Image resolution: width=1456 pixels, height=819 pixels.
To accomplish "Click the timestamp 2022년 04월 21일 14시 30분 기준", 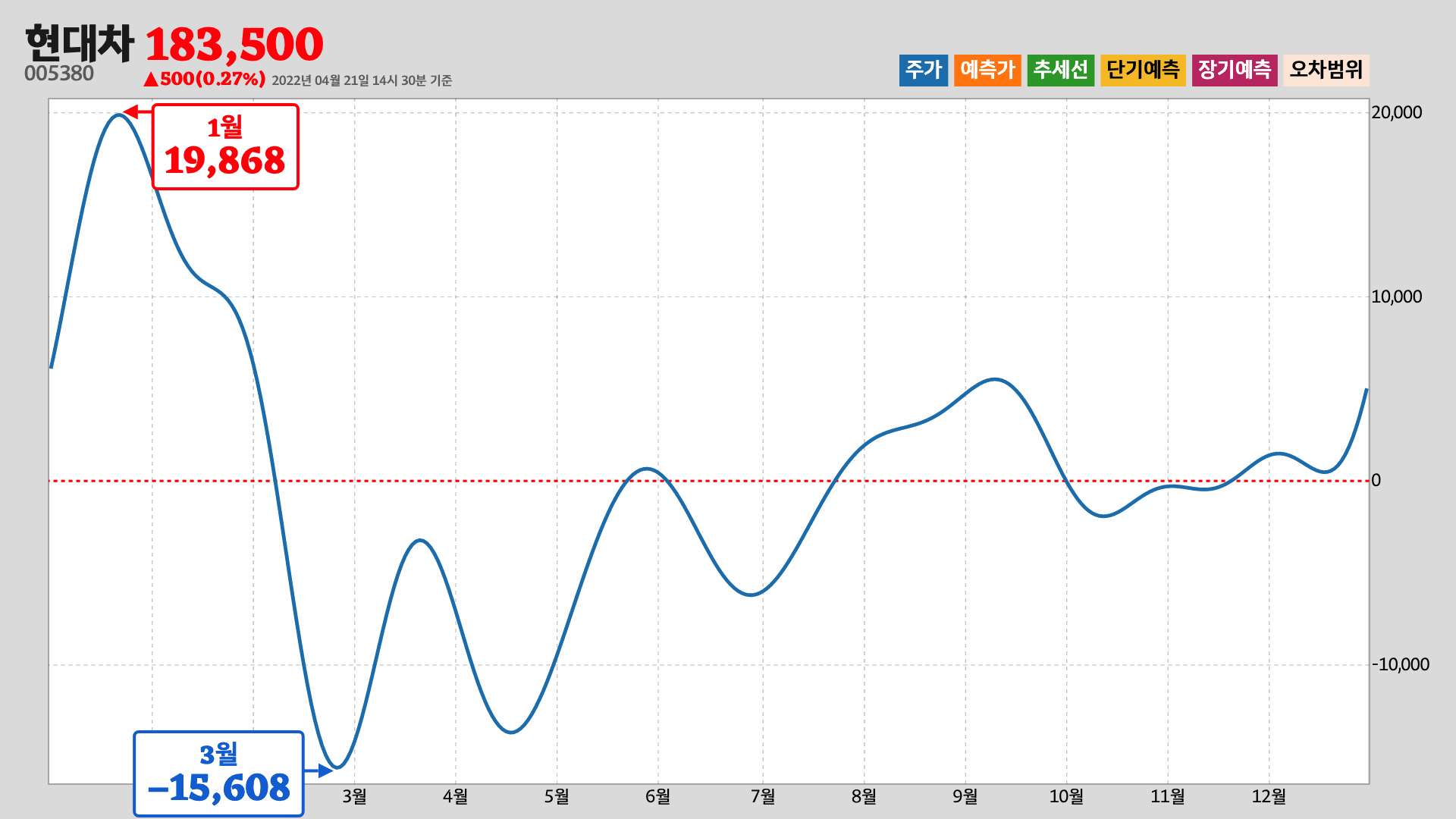I will pyautogui.click(x=362, y=80).
